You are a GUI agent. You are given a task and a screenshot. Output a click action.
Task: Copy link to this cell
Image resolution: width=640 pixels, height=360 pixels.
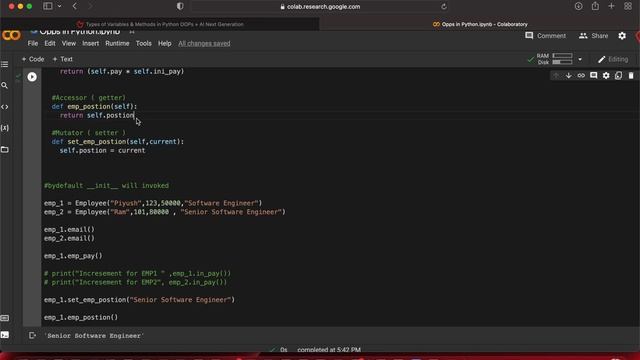(x=581, y=76)
